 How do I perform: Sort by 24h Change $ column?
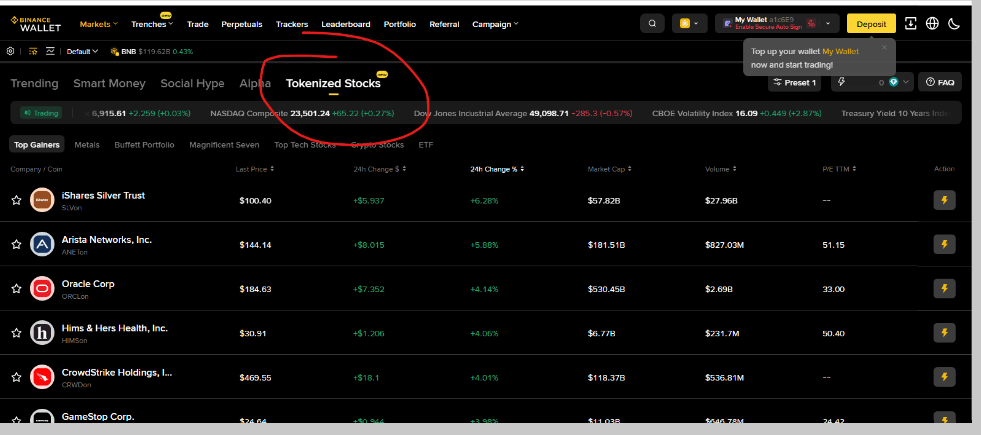point(380,169)
